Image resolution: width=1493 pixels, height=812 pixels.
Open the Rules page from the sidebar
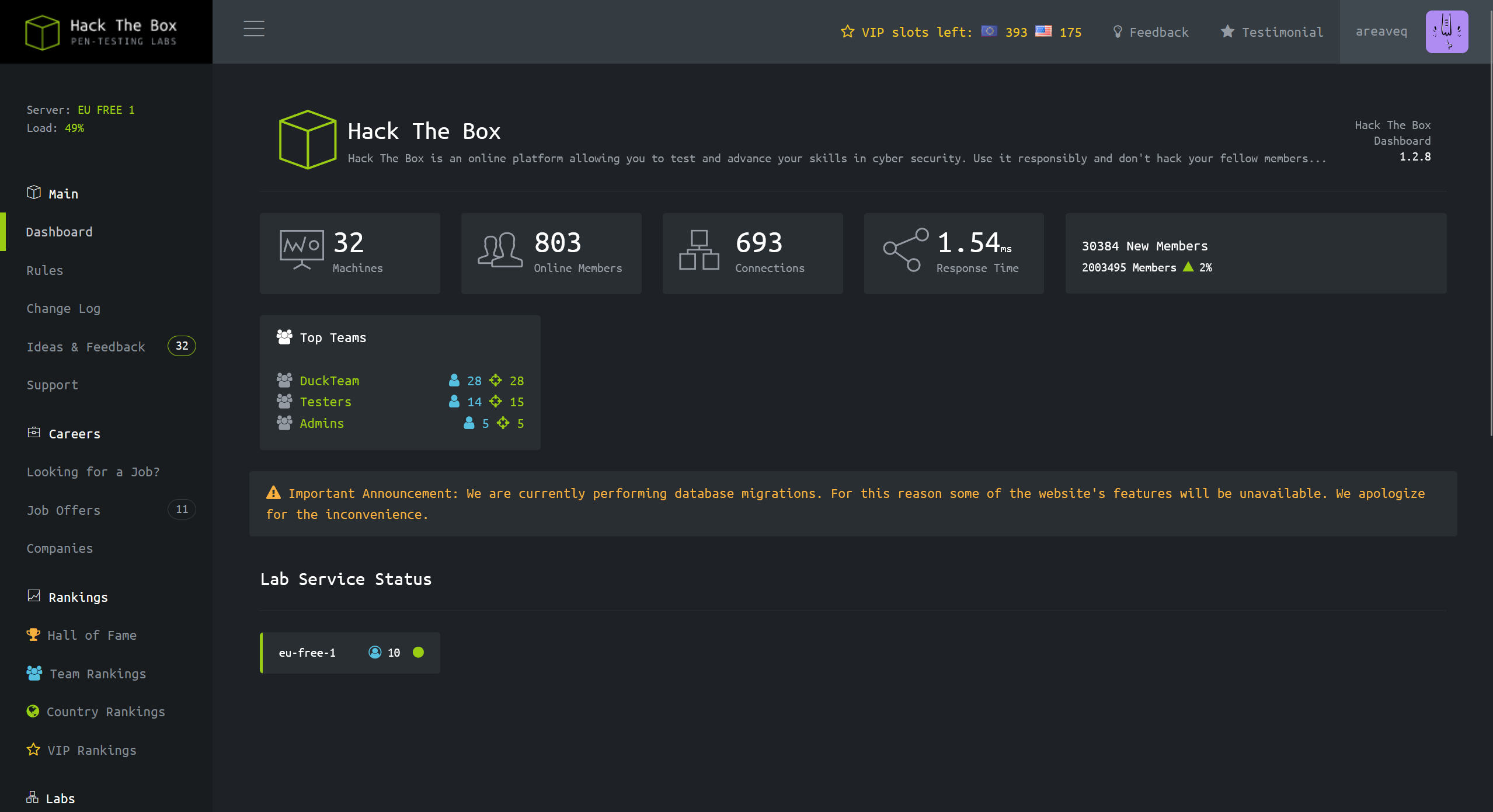(x=45, y=270)
